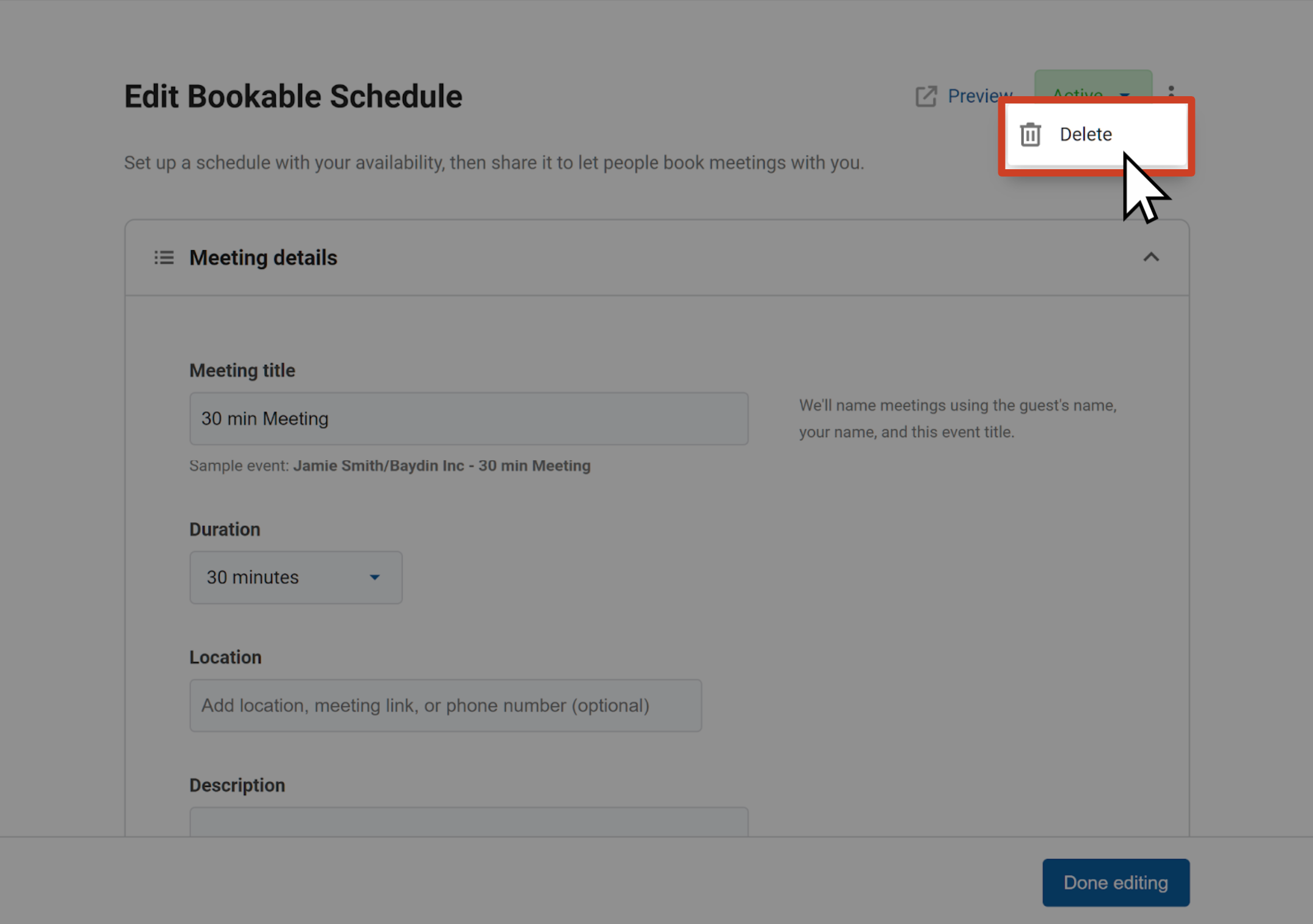The image size is (1313, 924).
Task: Open the Preview link
Action: pyautogui.click(x=979, y=96)
